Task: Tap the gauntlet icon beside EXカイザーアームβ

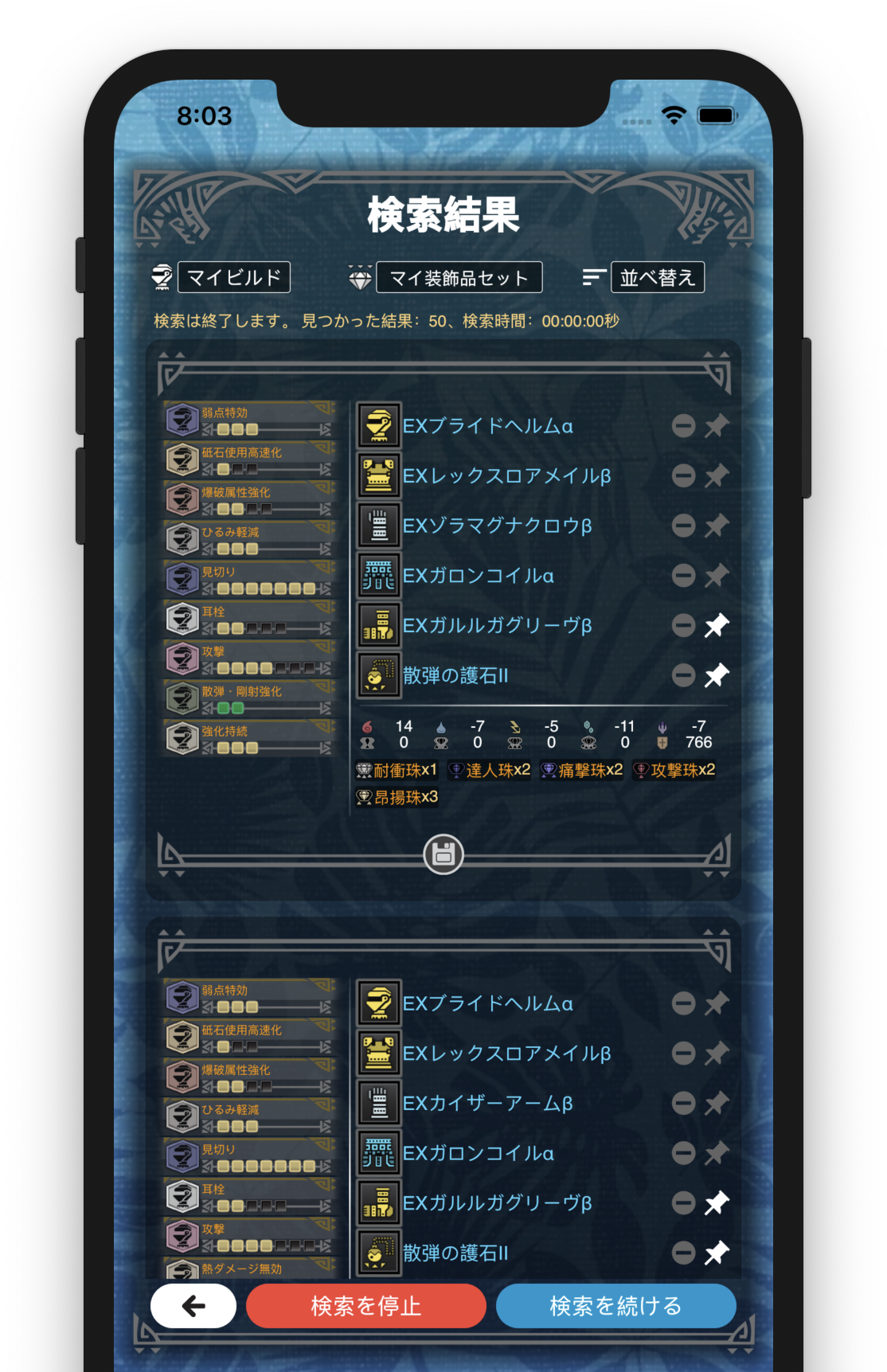Action: tap(379, 1103)
